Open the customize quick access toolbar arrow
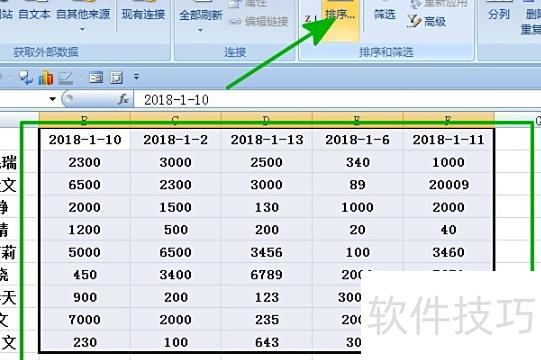 tap(136, 77)
